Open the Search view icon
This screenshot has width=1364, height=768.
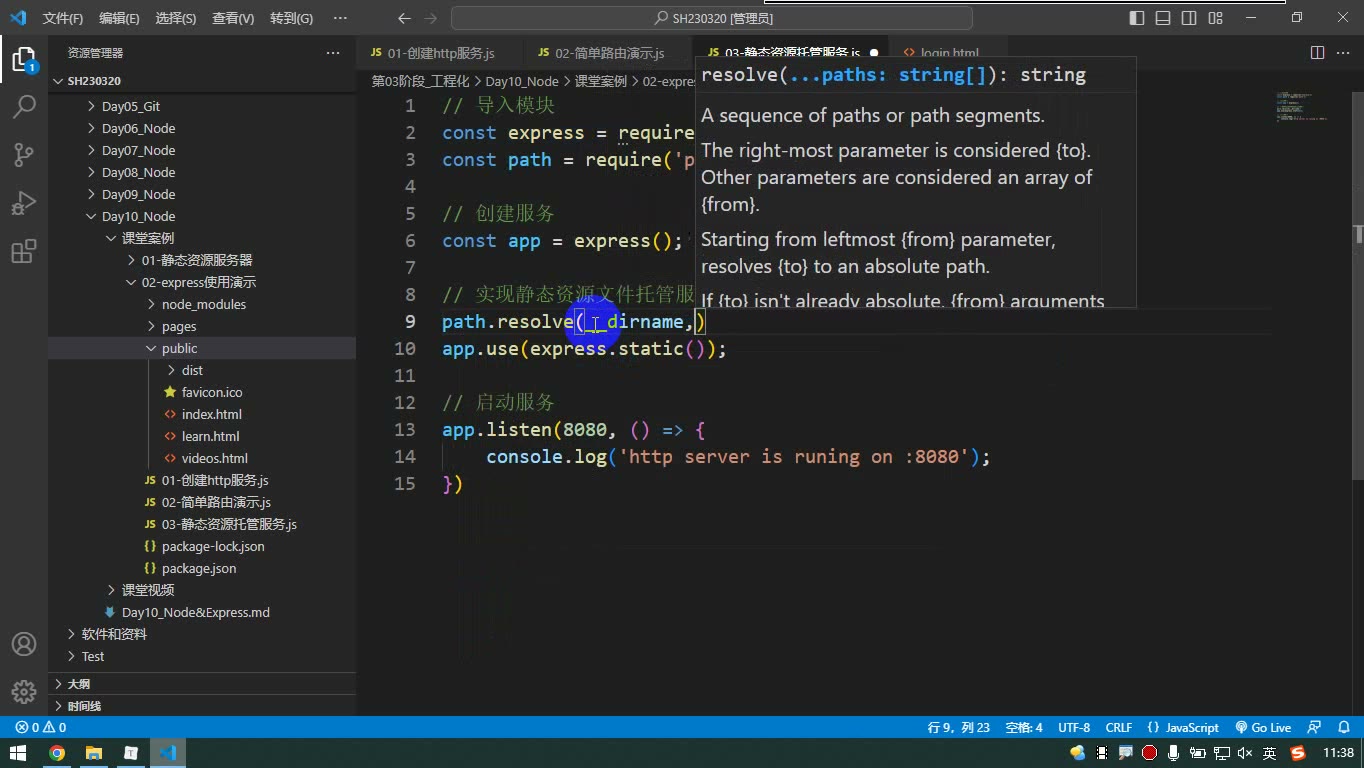pyautogui.click(x=24, y=106)
